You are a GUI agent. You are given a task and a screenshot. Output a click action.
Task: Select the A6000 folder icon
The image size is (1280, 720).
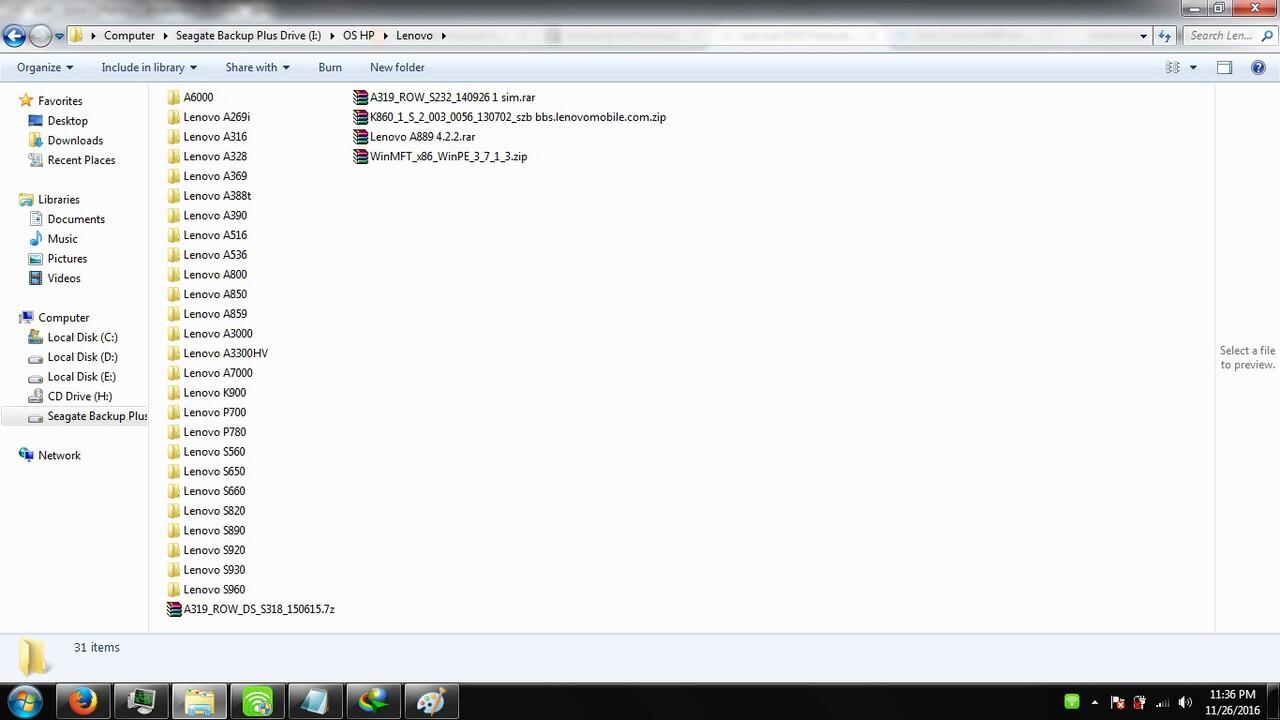[174, 98]
